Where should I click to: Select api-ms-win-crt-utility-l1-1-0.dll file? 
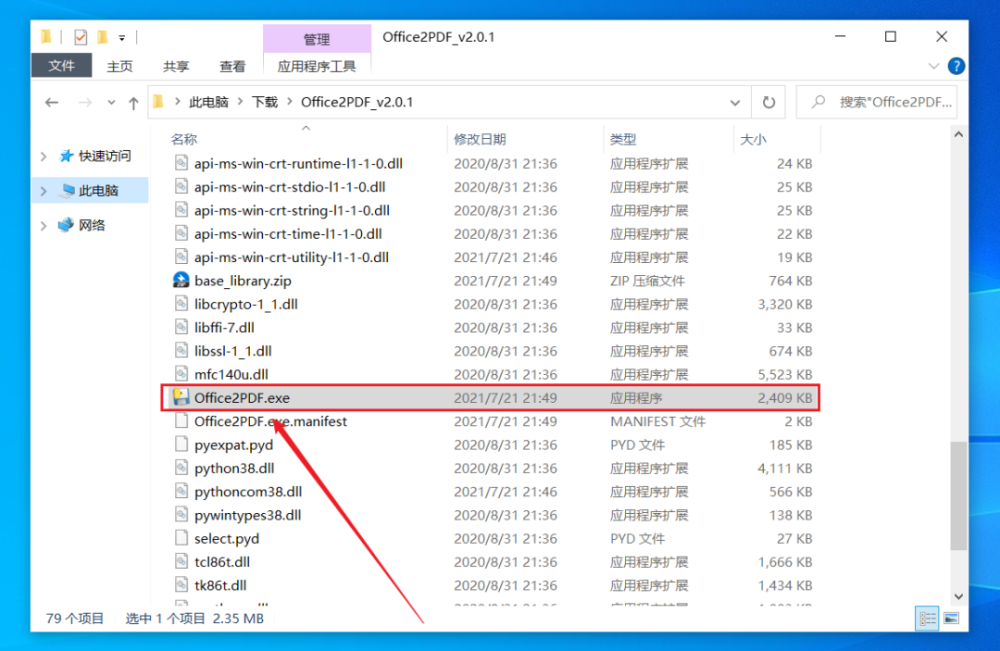(291, 258)
